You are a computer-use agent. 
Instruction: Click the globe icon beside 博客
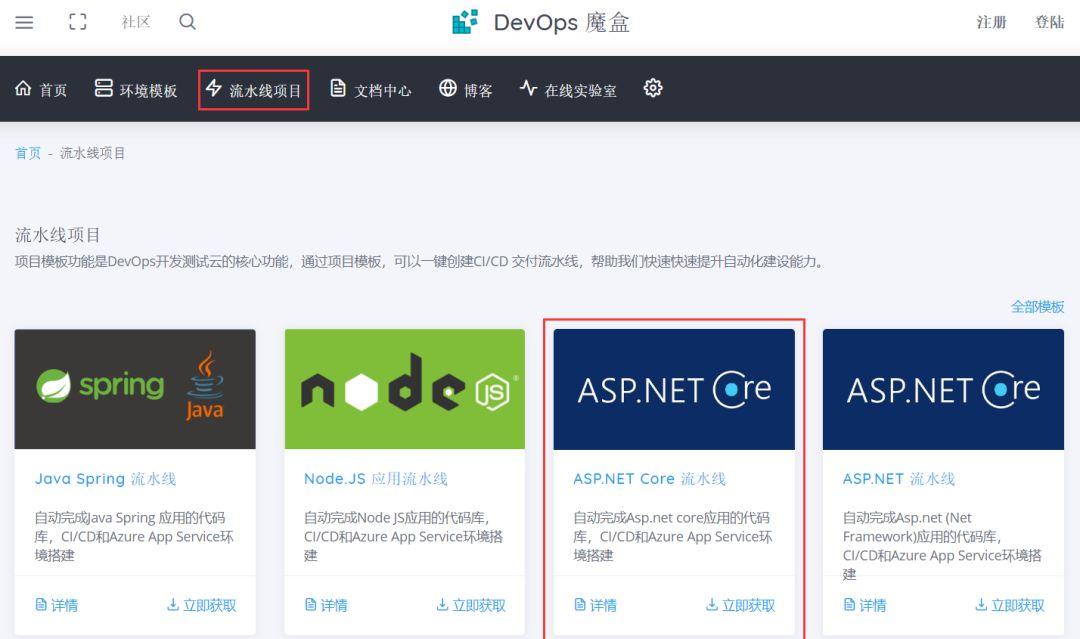[448, 88]
